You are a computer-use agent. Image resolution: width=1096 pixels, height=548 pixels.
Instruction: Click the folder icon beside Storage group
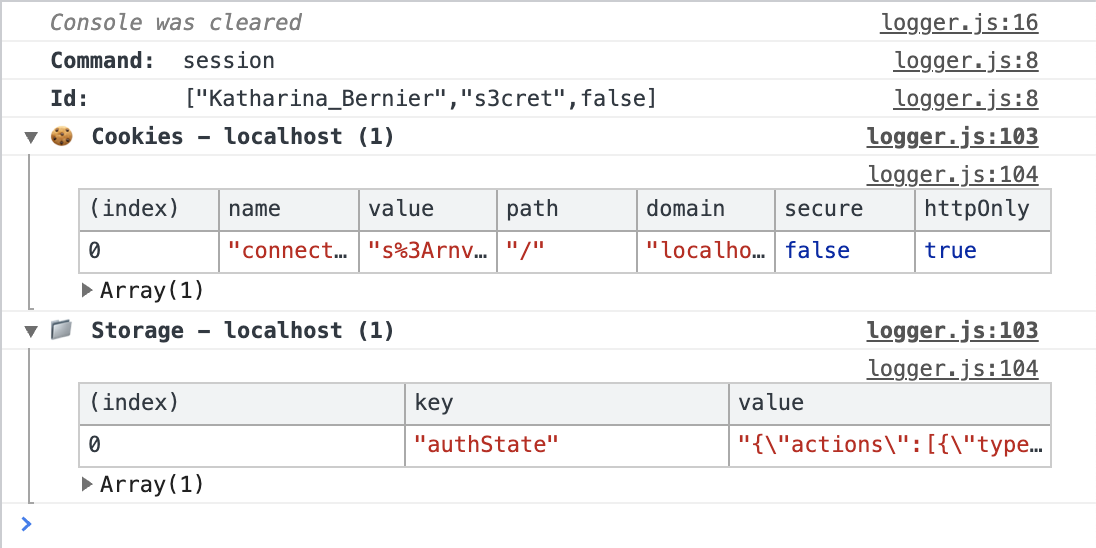coord(62,331)
